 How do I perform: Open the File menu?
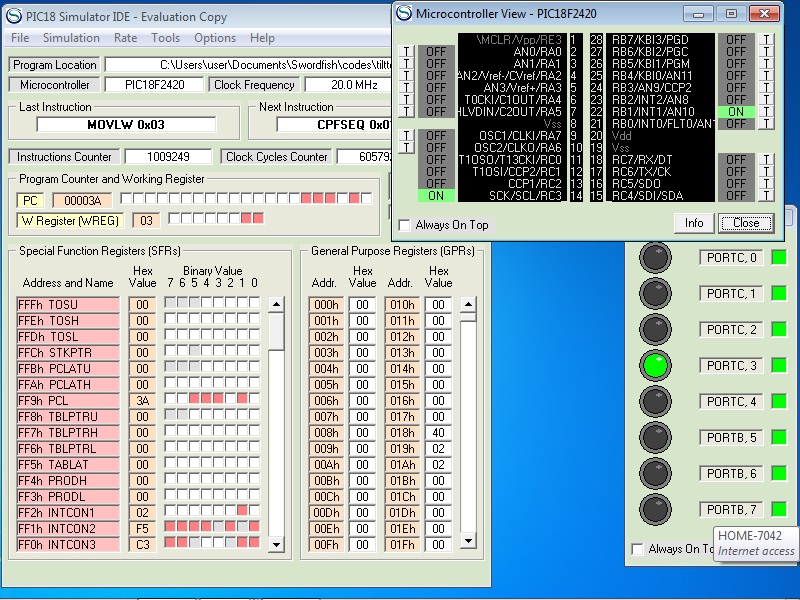point(20,38)
